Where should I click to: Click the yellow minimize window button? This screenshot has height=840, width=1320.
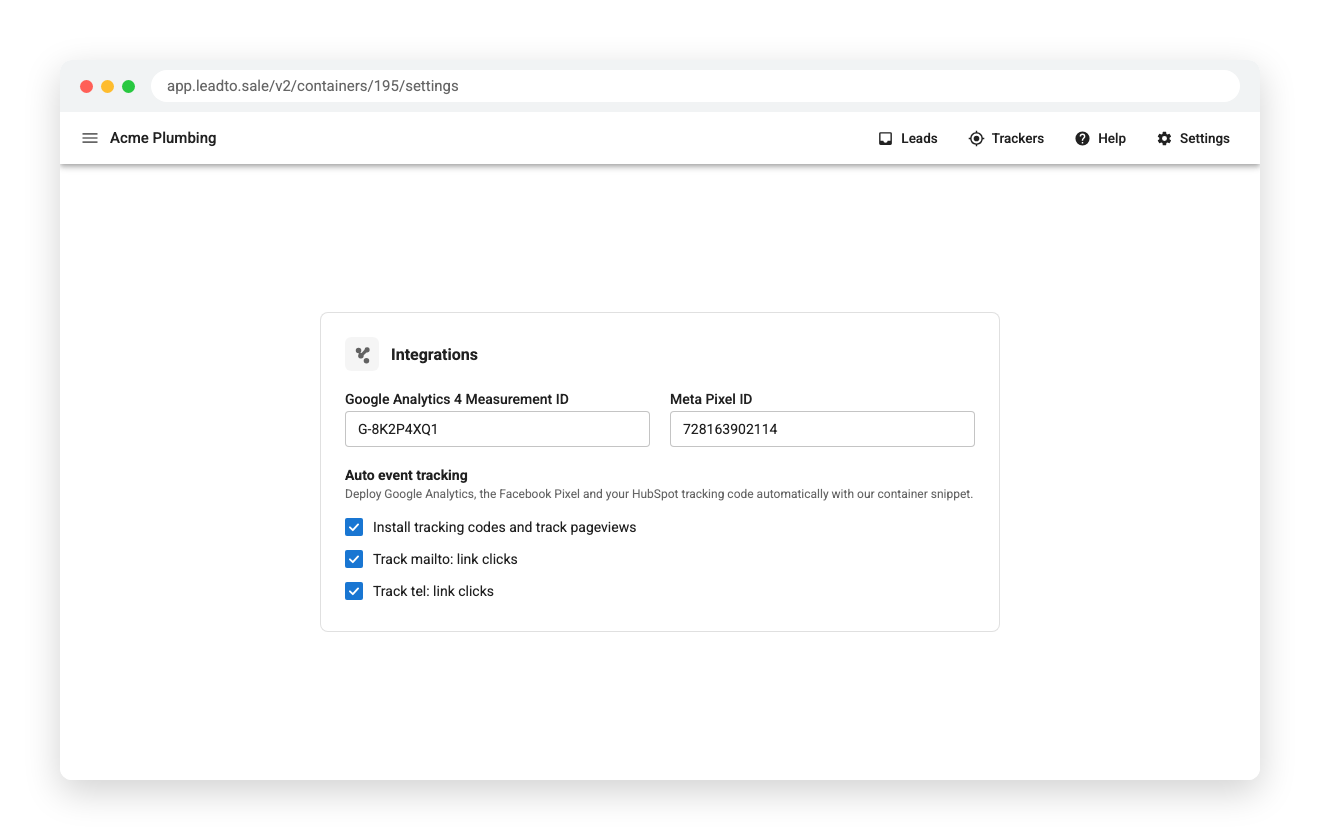[108, 86]
